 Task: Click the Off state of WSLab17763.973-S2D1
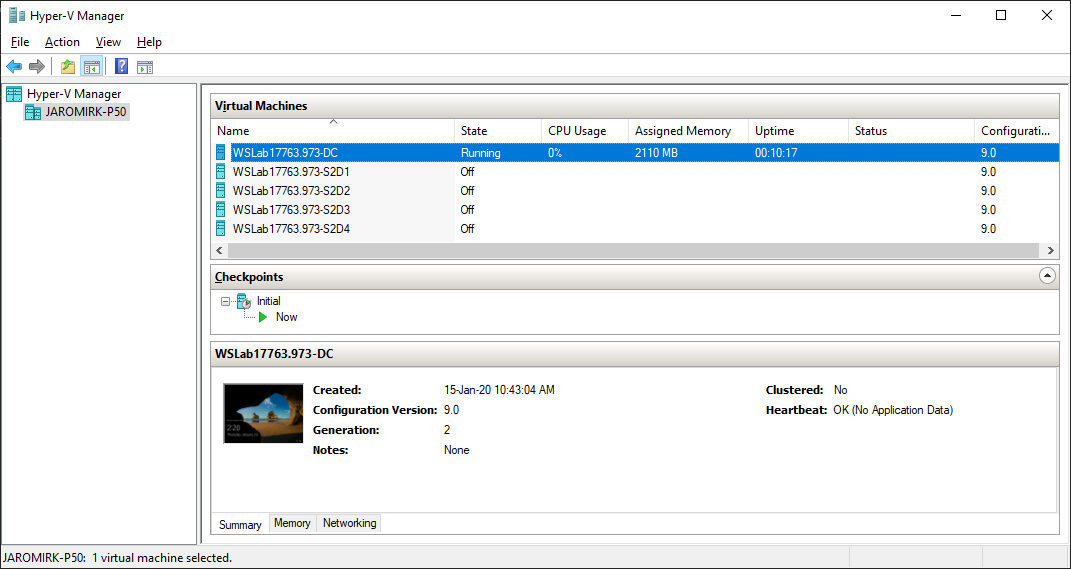pos(467,171)
